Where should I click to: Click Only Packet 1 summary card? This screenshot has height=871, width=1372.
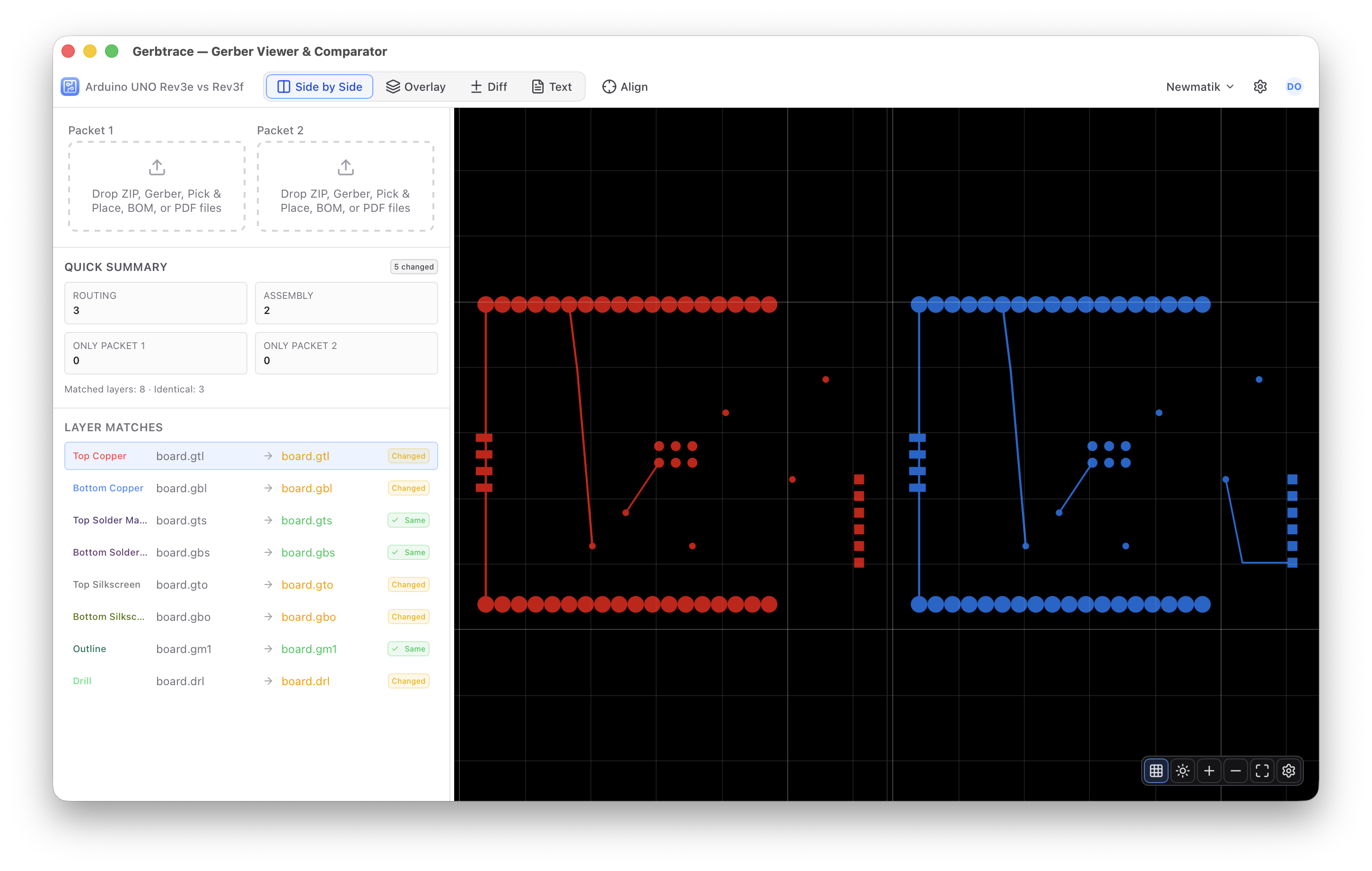(x=156, y=353)
